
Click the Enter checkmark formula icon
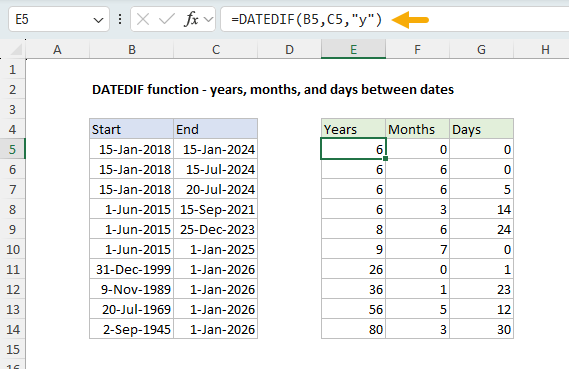[x=167, y=19]
